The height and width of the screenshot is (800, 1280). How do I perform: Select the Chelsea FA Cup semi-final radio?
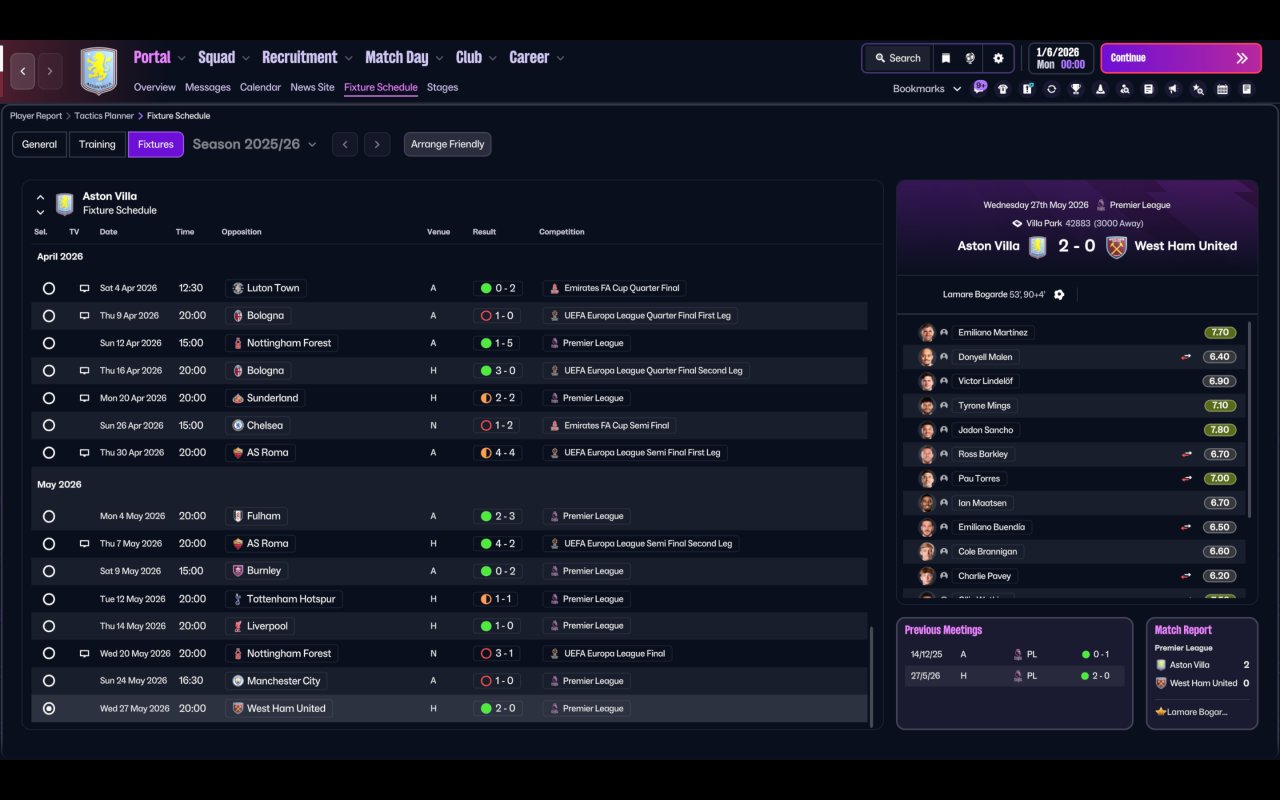(x=49, y=426)
